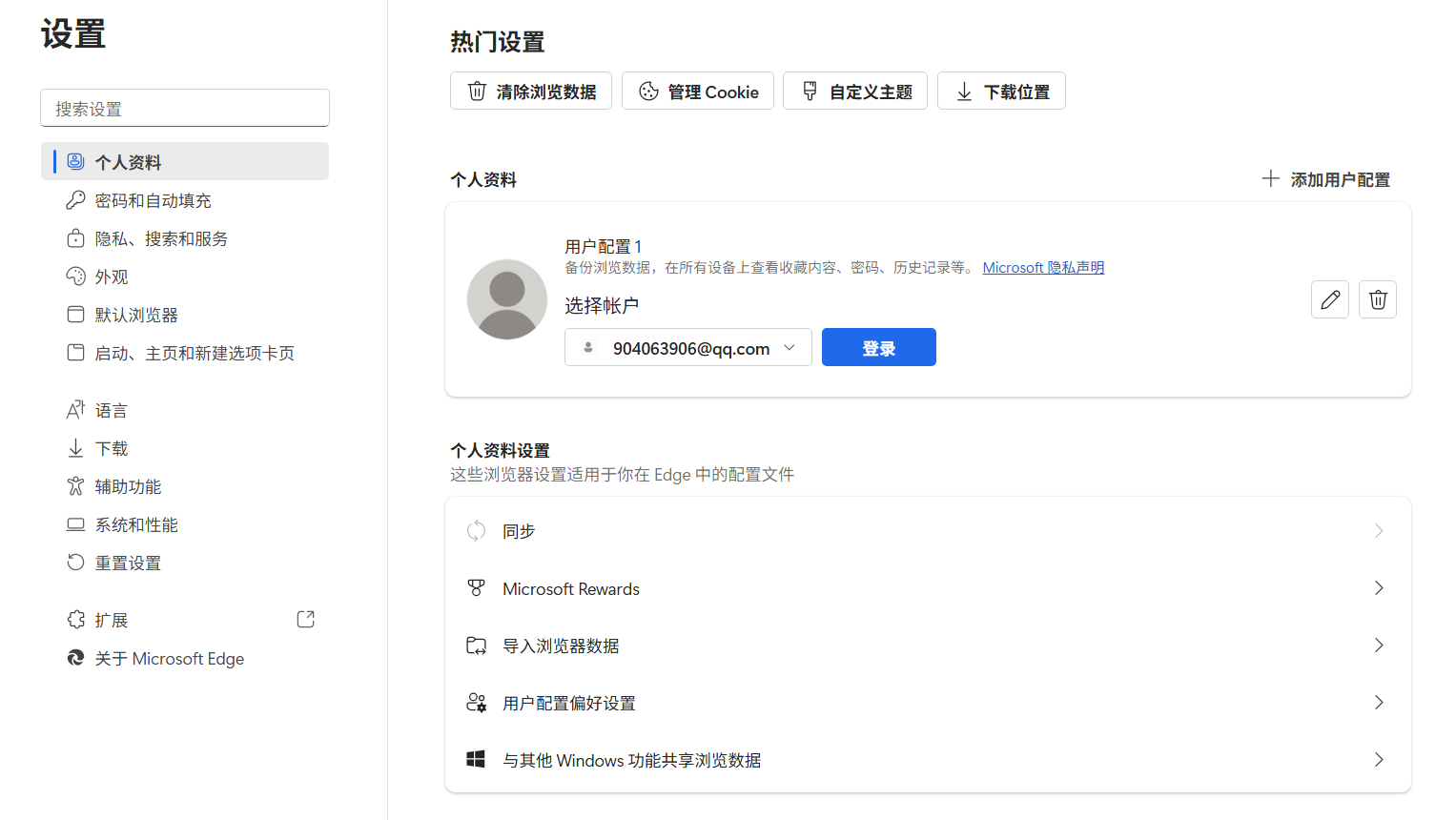Open the Microsoft Rewards row

tap(927, 588)
